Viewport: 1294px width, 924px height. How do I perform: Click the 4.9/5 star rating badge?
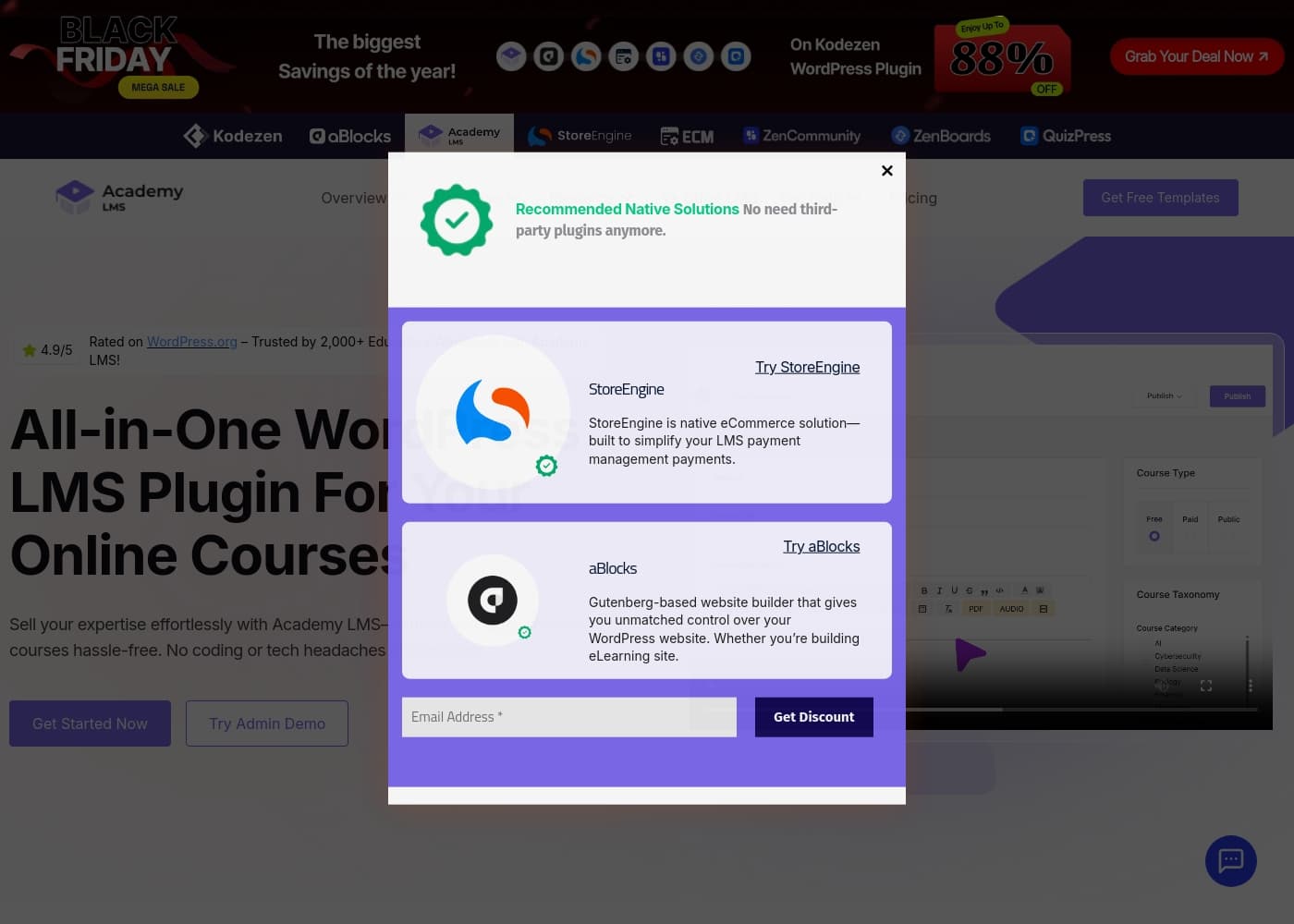click(x=47, y=350)
